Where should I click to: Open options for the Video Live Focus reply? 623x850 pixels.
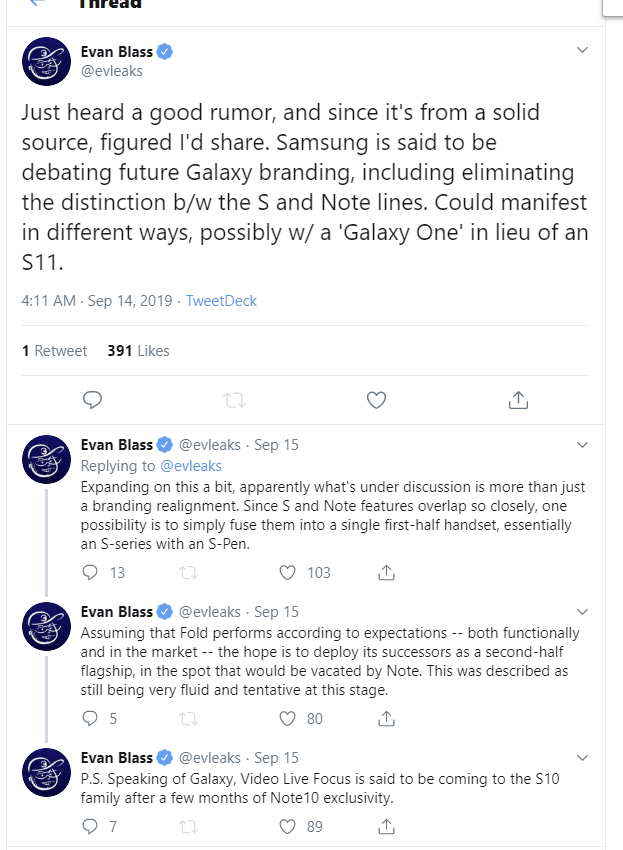pos(583,757)
